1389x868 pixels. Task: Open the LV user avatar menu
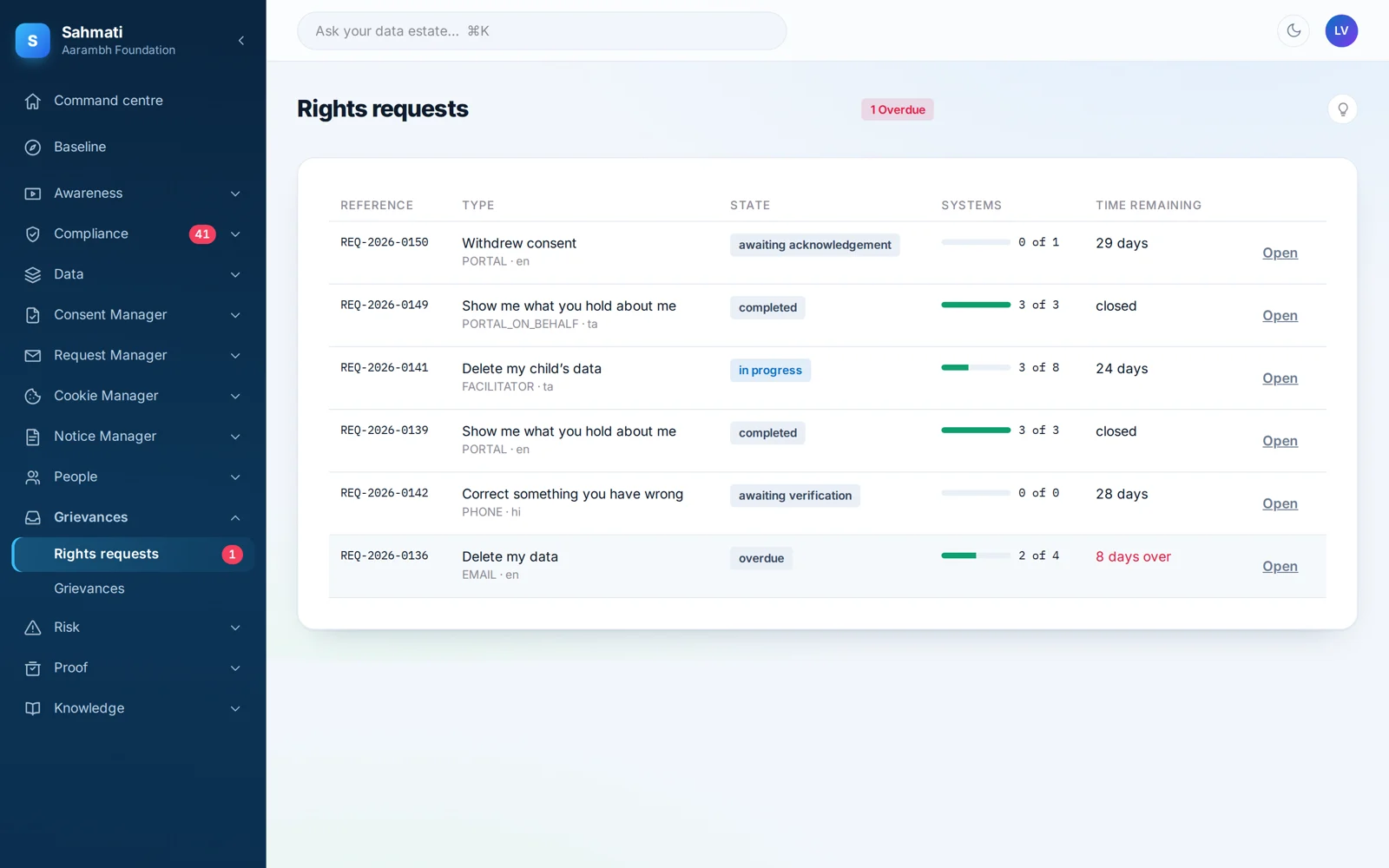coord(1341,31)
